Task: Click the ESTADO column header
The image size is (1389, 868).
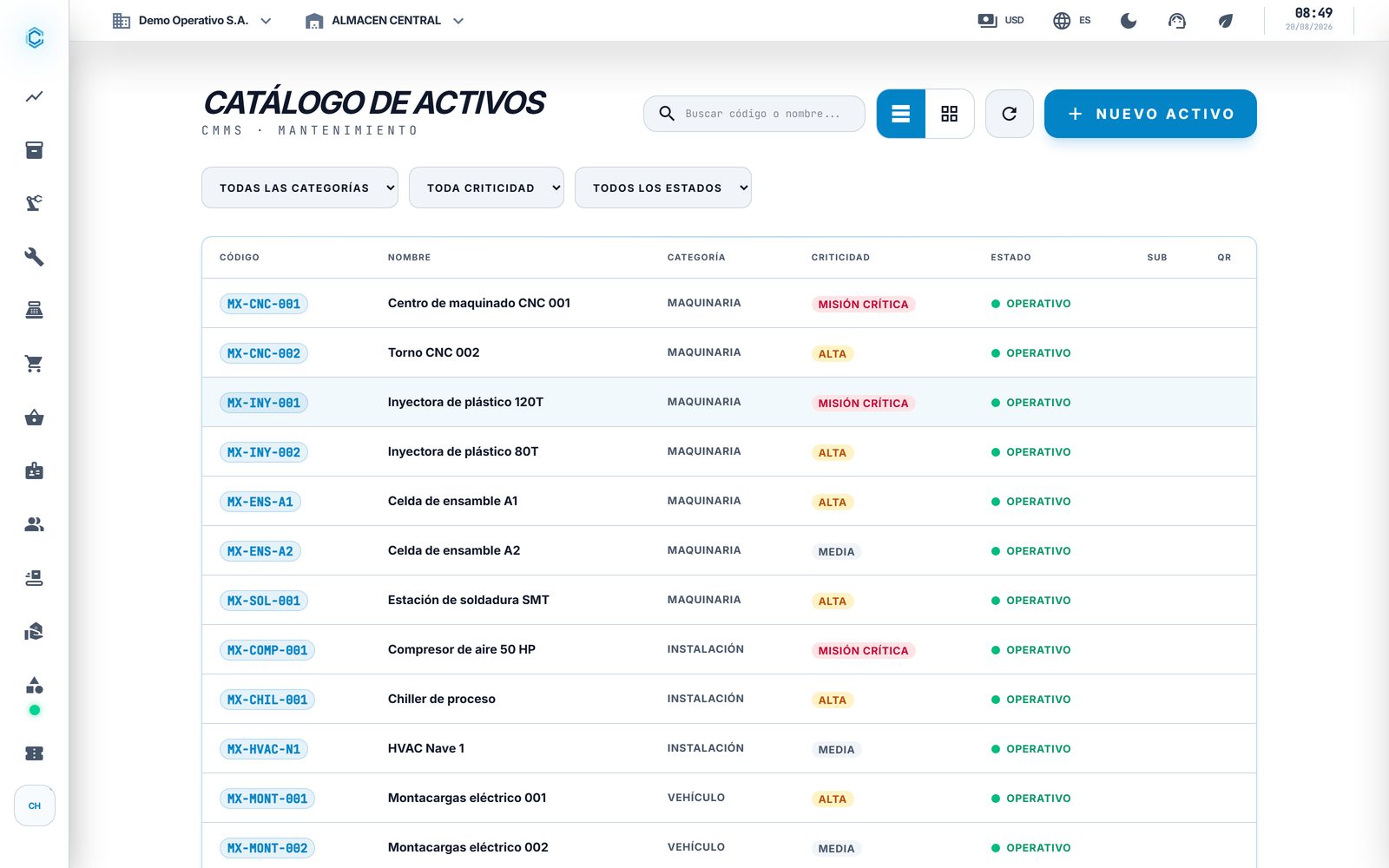Action: tap(1010, 258)
